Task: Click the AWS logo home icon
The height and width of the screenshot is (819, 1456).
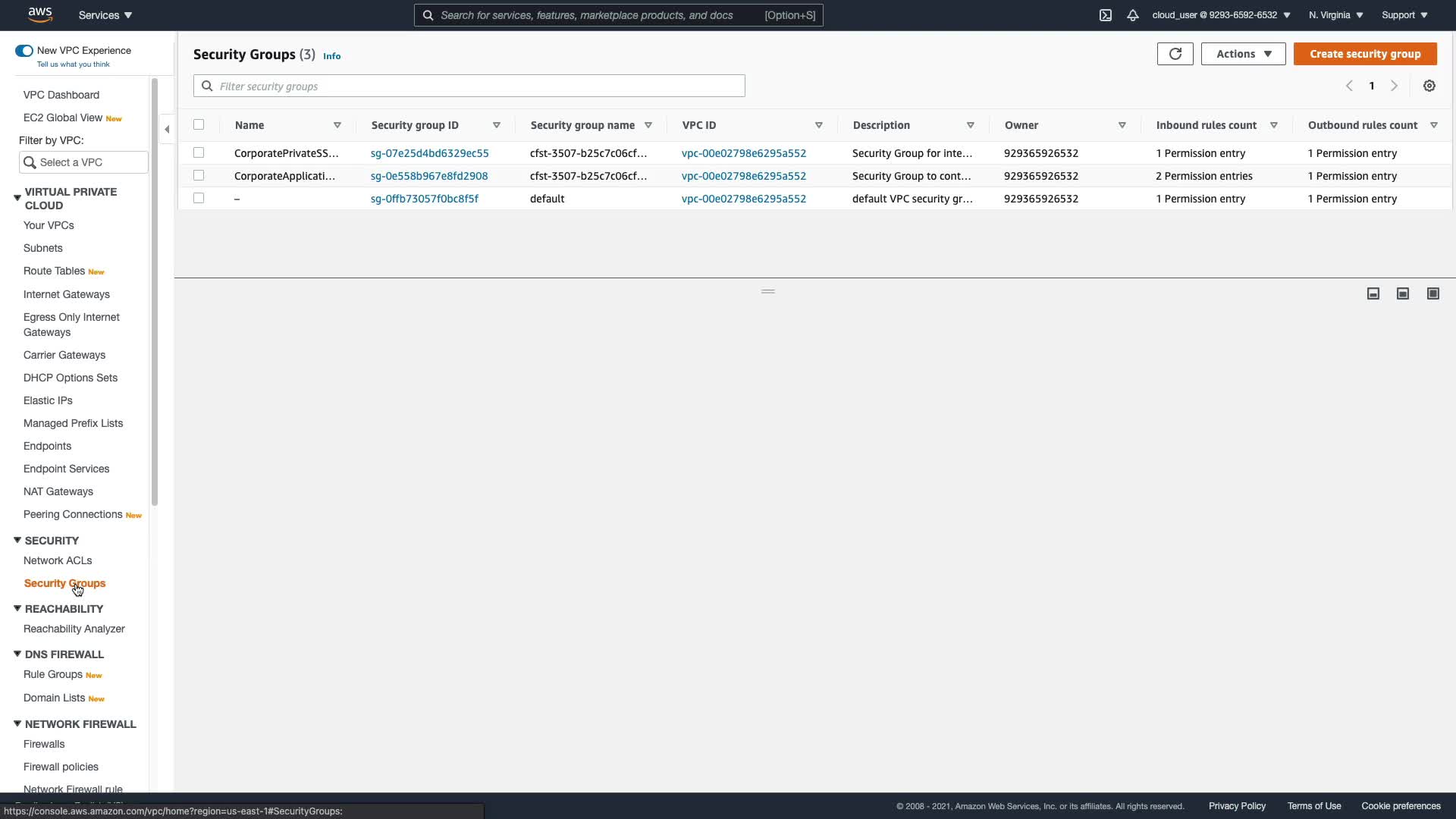Action: coord(39,14)
